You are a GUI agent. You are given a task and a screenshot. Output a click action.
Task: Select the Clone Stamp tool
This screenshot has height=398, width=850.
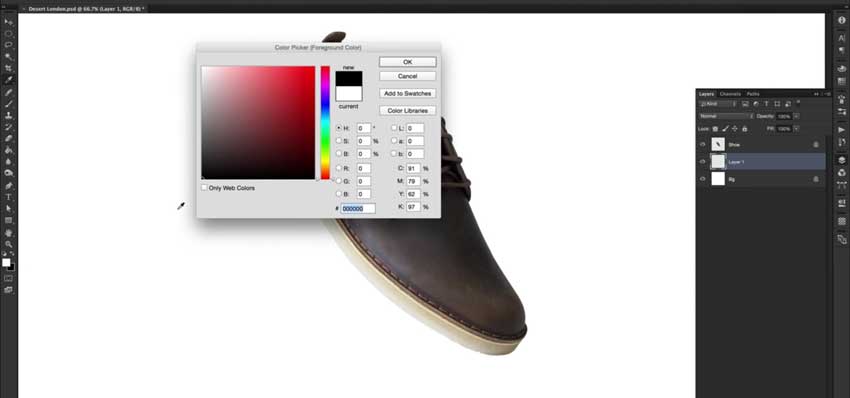coord(9,115)
